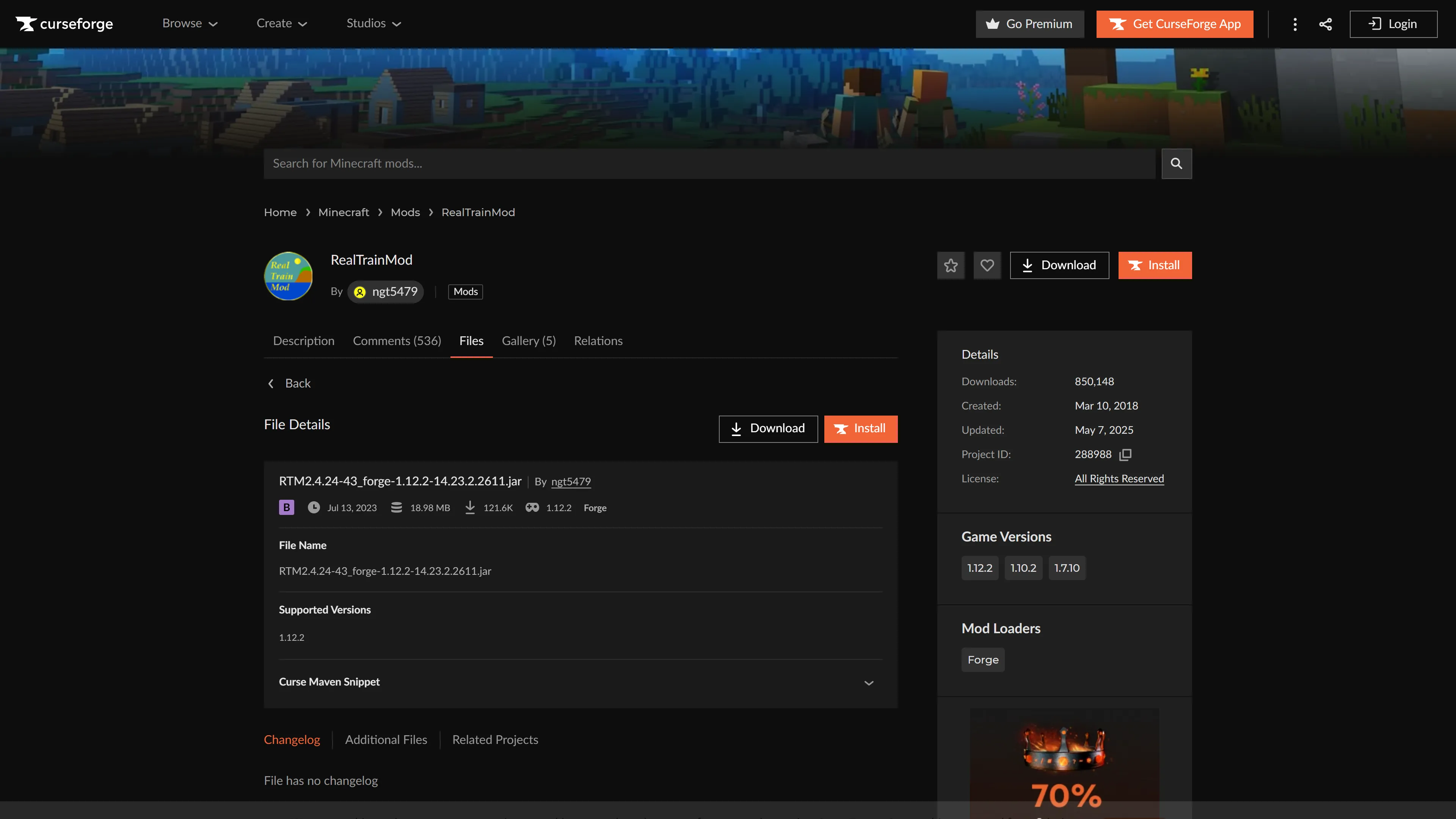The image size is (1456, 819).
Task: Toggle the star favorite button
Action: coord(951,265)
